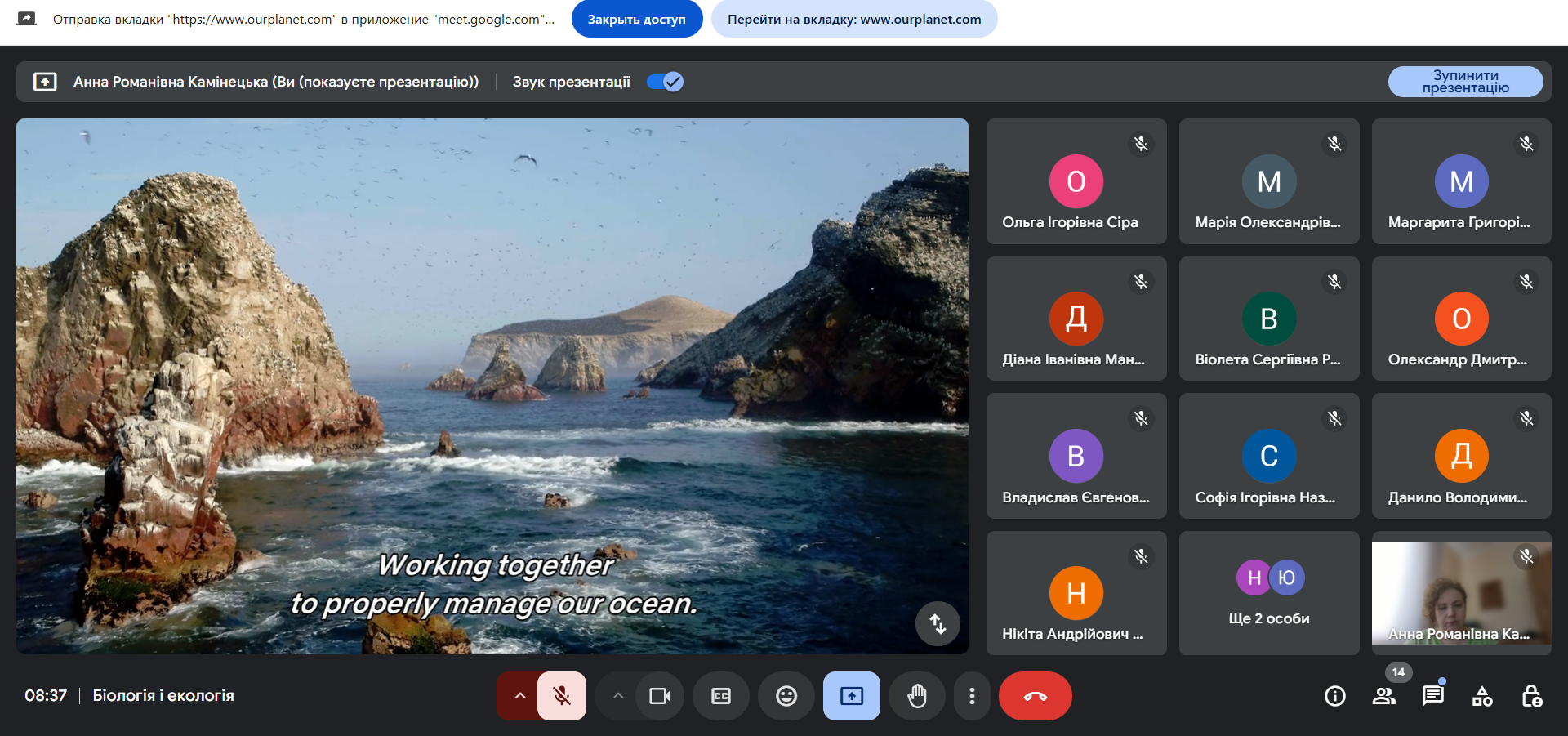Show the participants list panel
Screen dimensions: 1568x736
(1384, 696)
